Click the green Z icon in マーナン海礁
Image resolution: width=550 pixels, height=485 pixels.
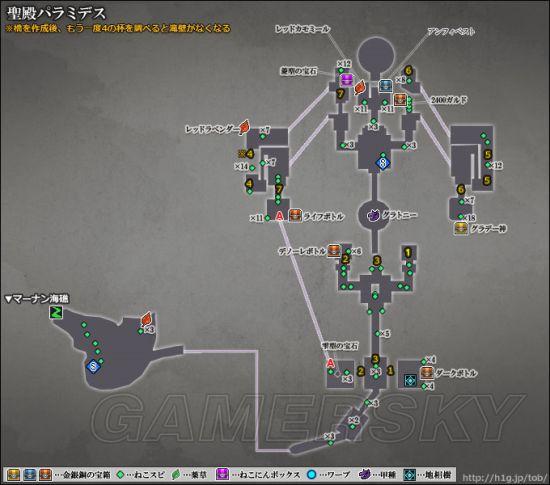[x=56, y=312]
